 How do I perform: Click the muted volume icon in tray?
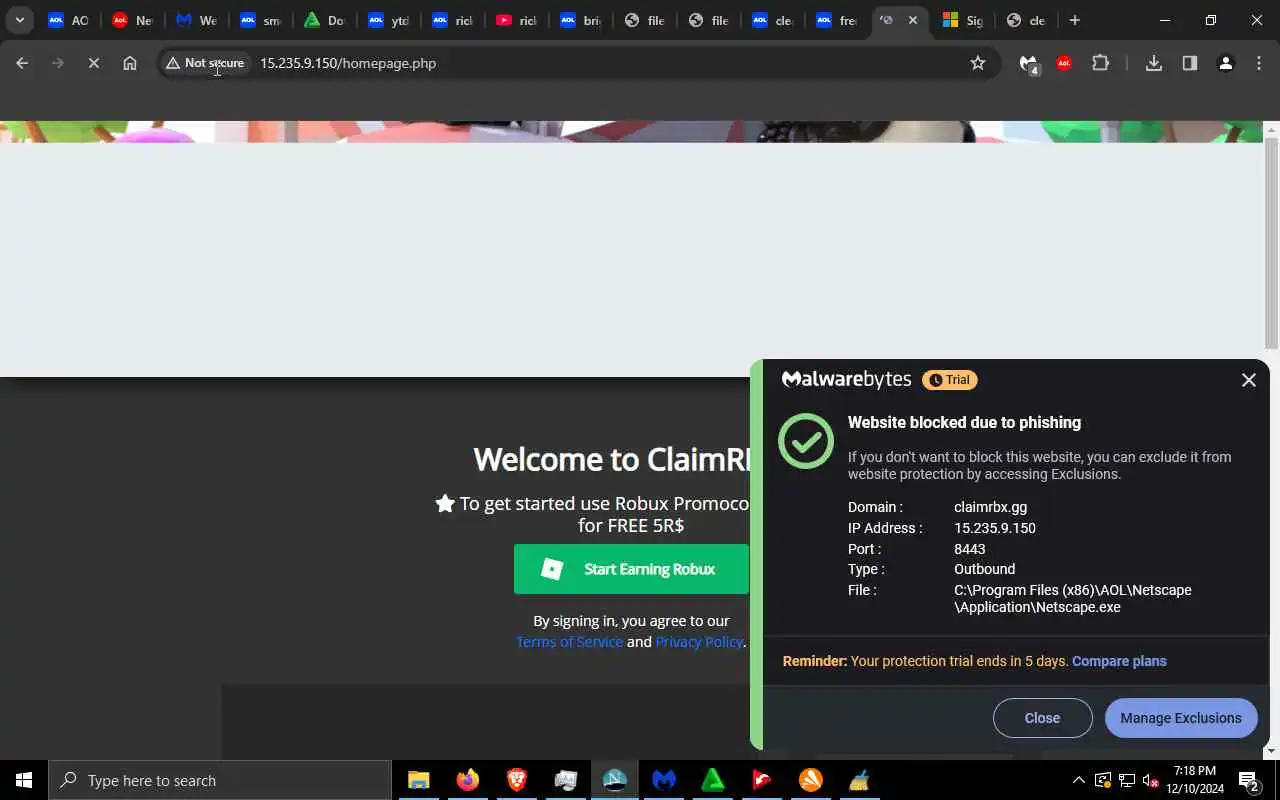coord(1151,780)
